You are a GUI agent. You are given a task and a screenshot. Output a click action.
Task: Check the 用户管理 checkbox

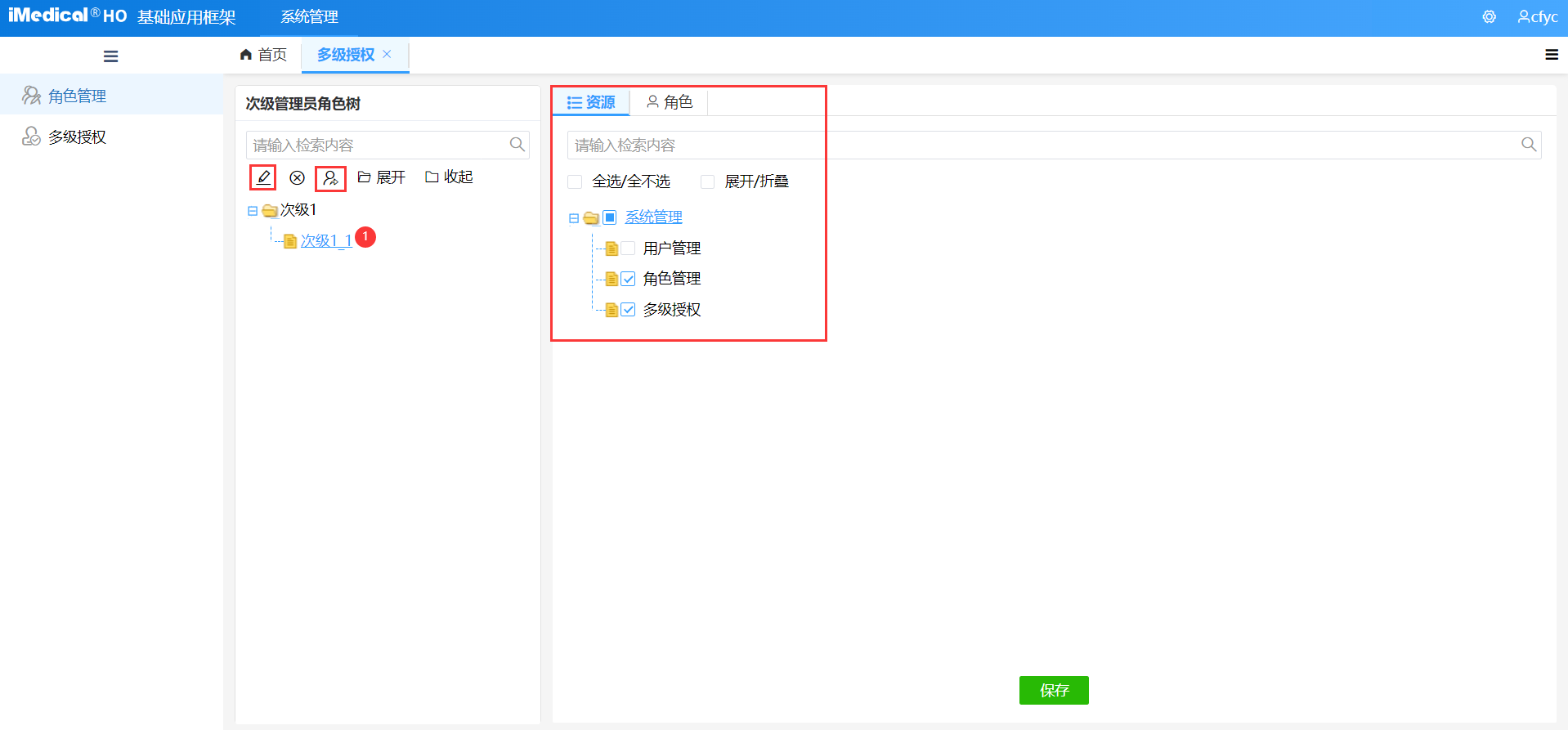click(x=628, y=249)
